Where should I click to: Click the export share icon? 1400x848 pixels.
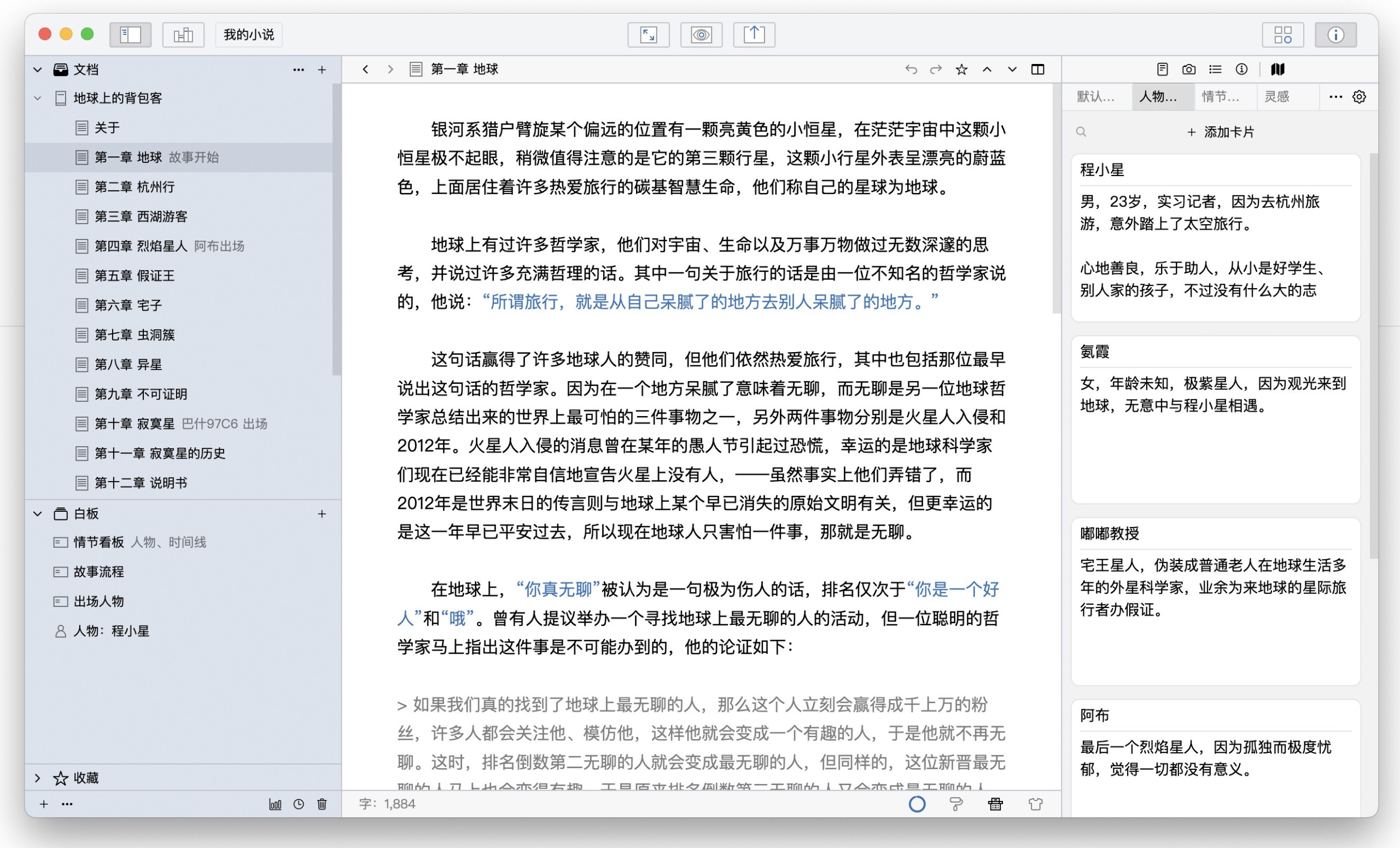point(754,34)
